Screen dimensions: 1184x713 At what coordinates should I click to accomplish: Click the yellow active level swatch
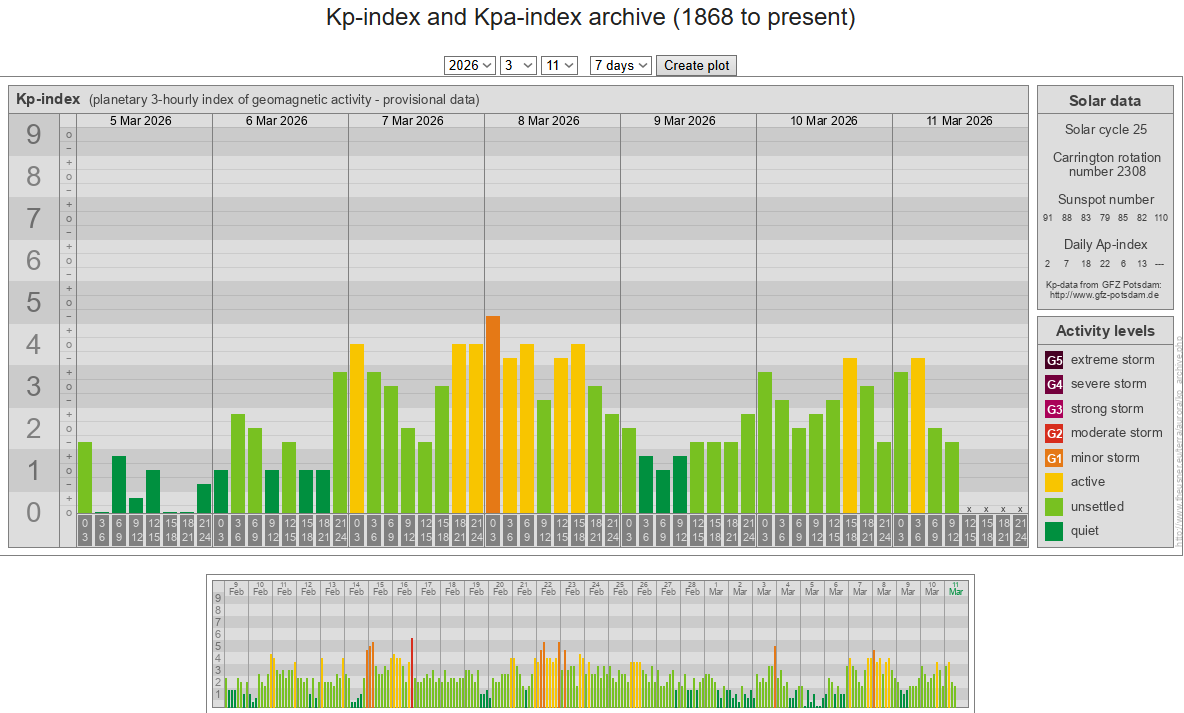point(1054,482)
